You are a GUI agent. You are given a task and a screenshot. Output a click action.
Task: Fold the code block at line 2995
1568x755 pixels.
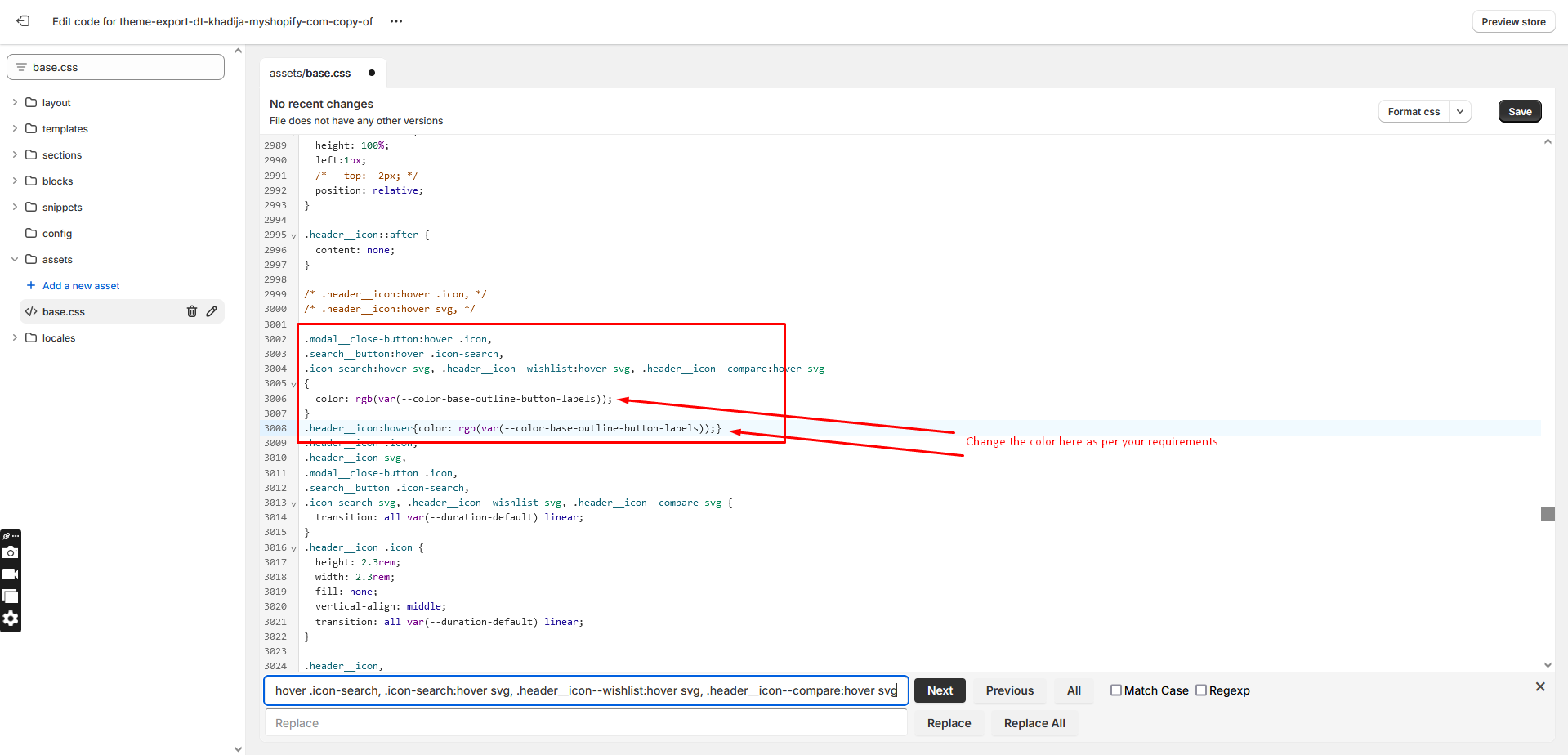tap(293, 235)
